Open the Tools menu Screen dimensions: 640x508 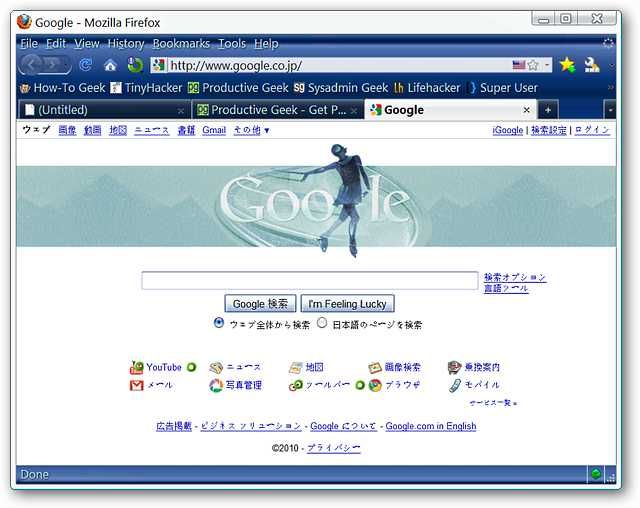(x=231, y=43)
